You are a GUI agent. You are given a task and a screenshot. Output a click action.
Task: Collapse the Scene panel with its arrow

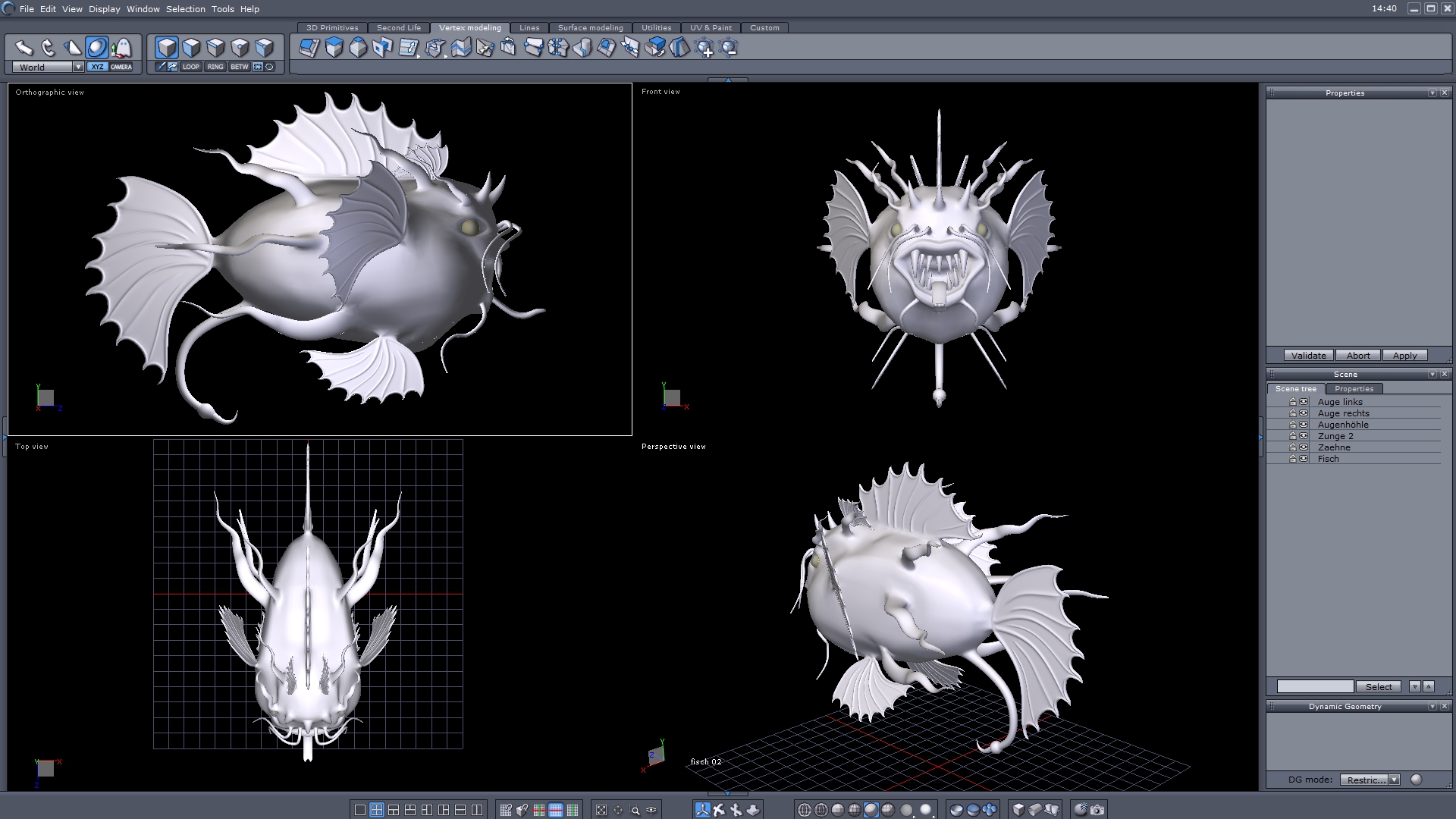tap(1432, 374)
